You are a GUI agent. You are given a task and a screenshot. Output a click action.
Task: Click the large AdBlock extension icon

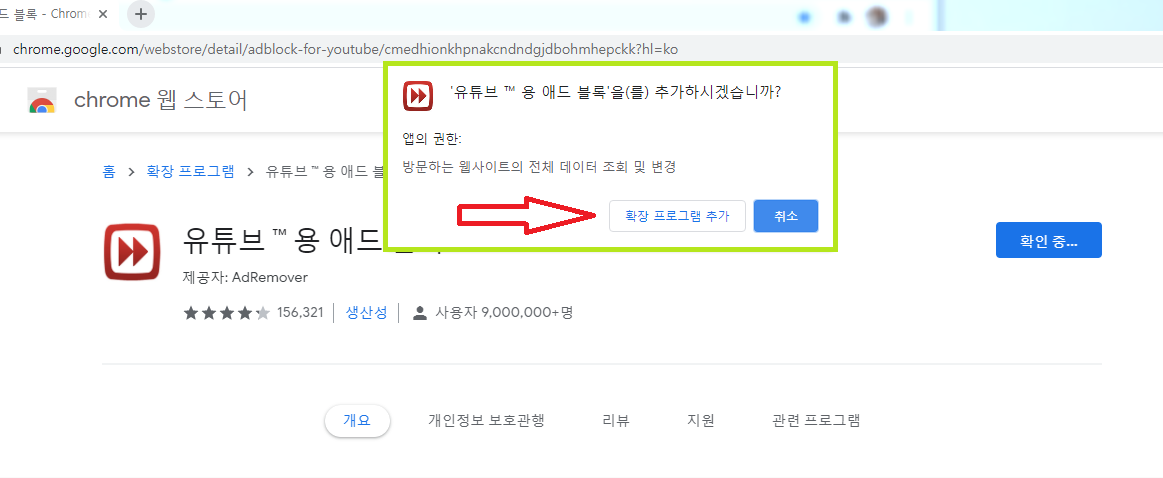[132, 252]
